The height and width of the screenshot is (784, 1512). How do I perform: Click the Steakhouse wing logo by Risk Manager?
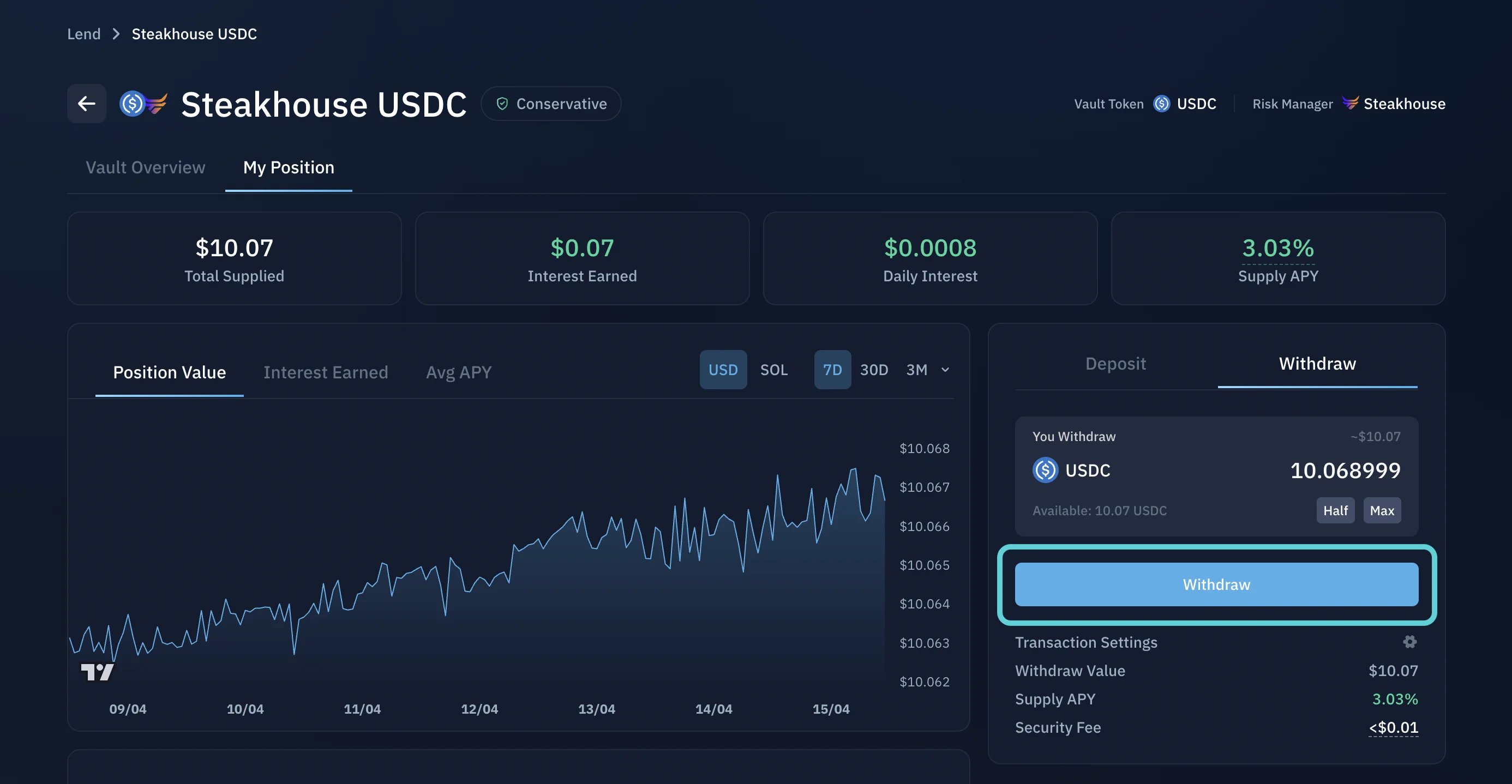point(1350,103)
